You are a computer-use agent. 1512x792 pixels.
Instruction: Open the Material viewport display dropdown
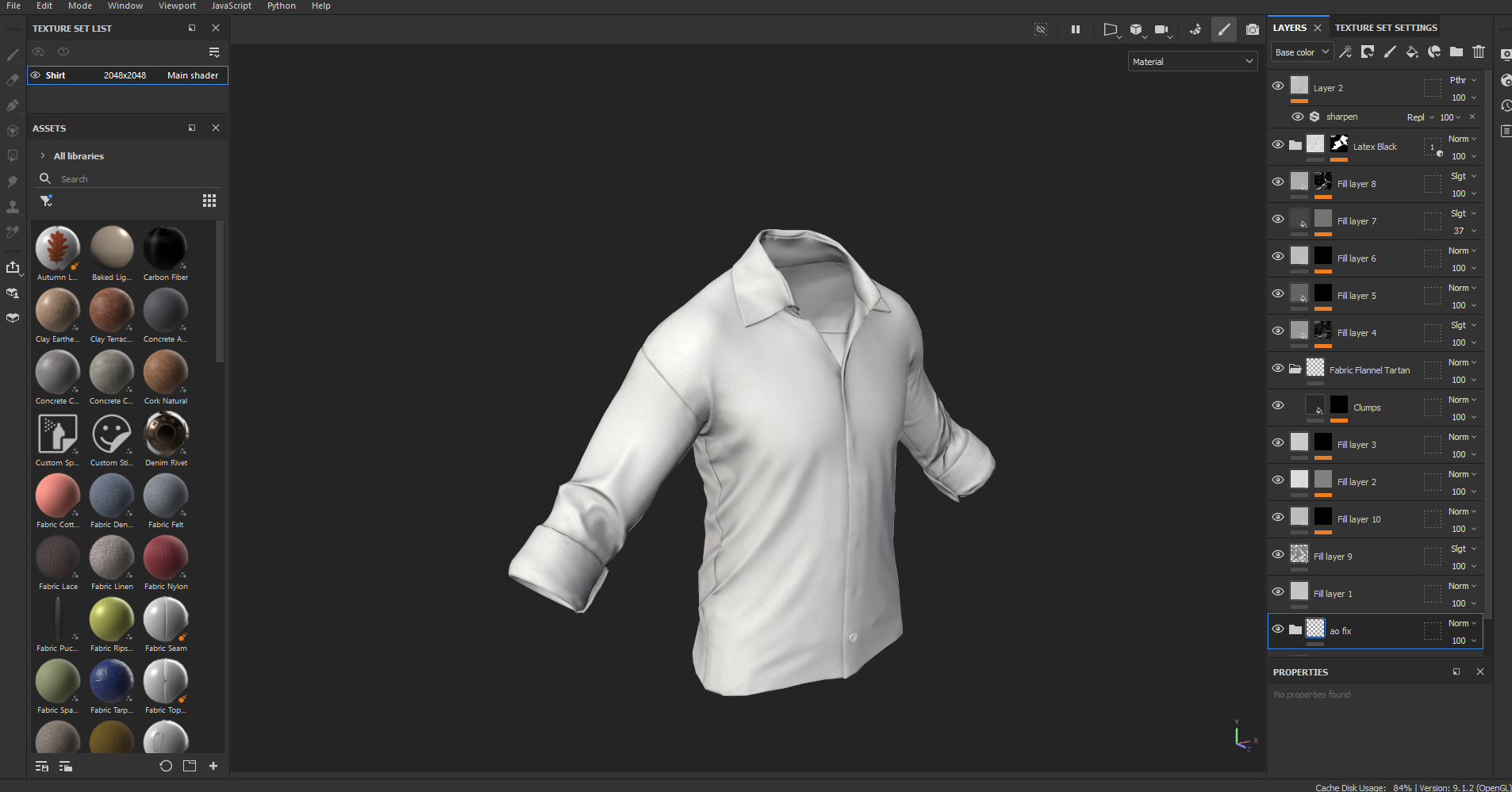[1192, 62]
